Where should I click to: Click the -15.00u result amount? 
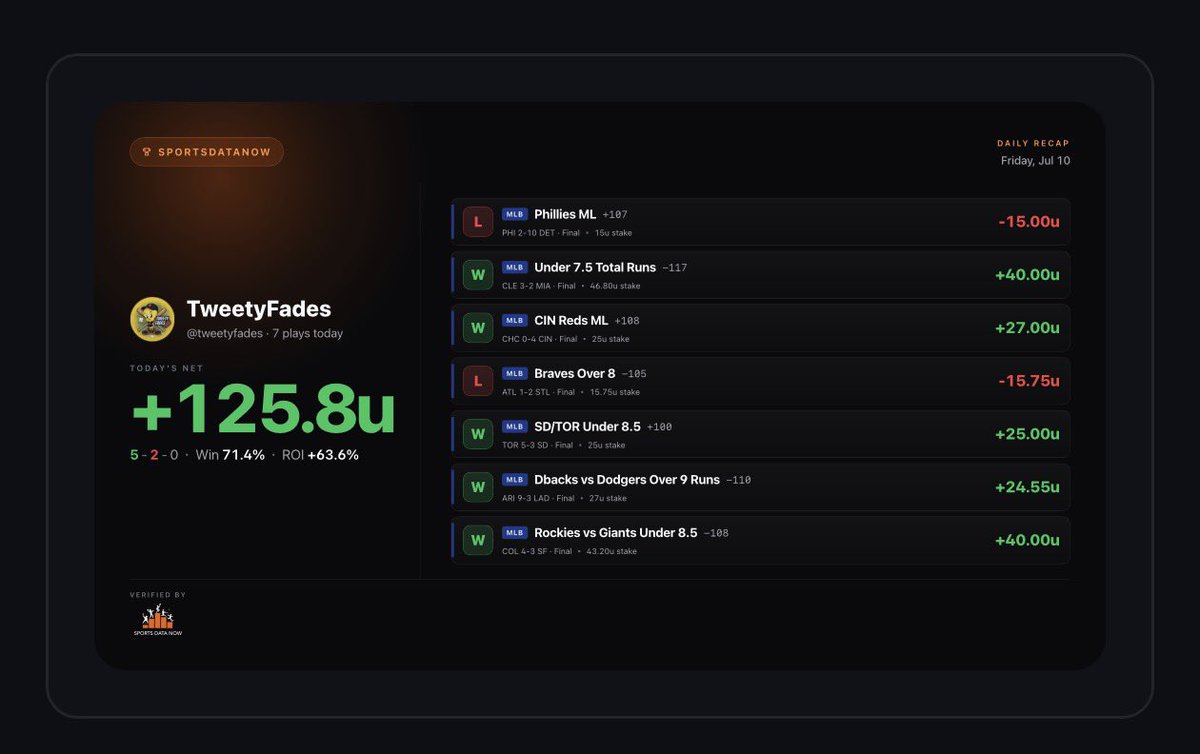[x=1028, y=222]
